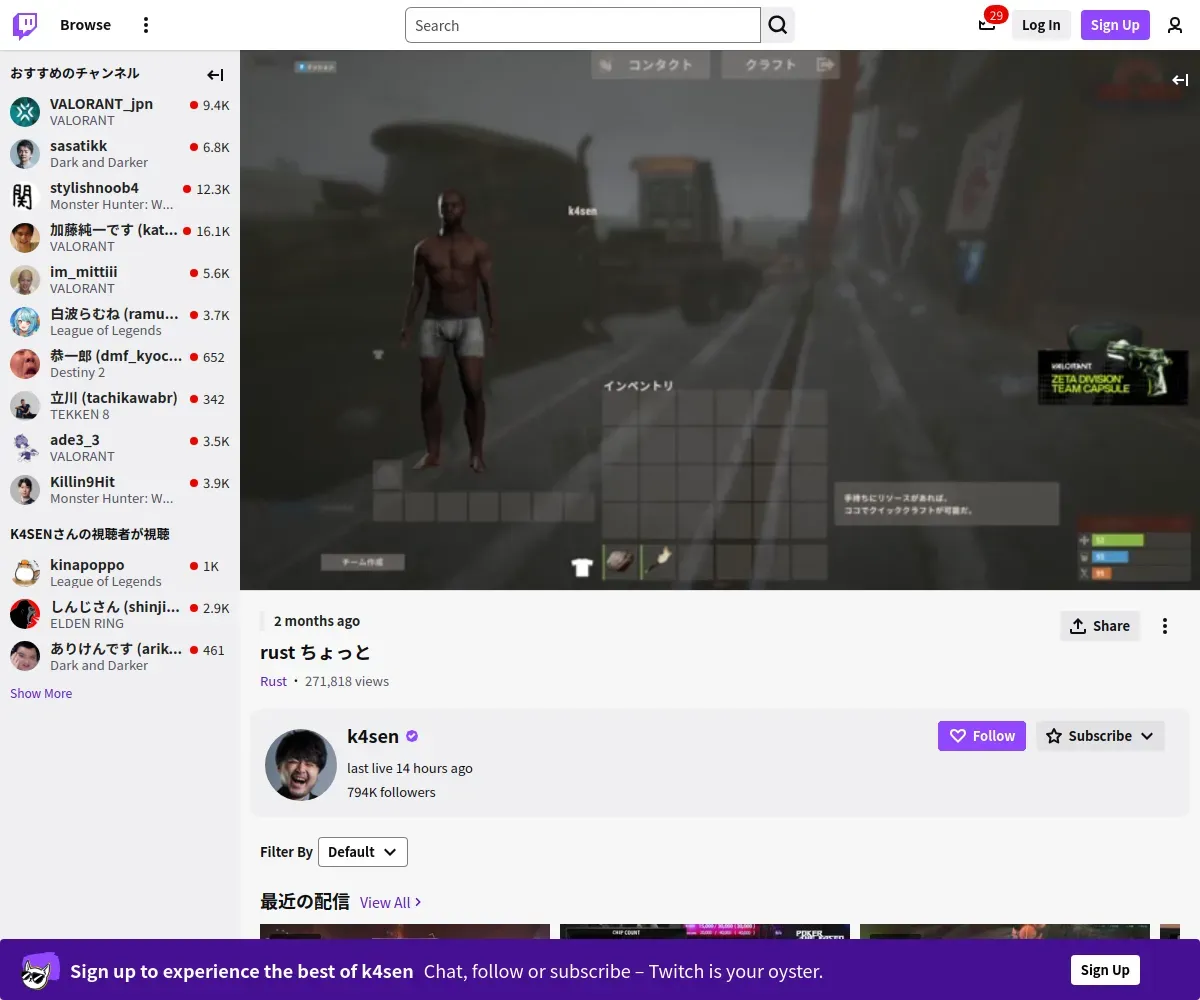Click the K4SENさんの視聴者が視聴 heading

pos(90,534)
